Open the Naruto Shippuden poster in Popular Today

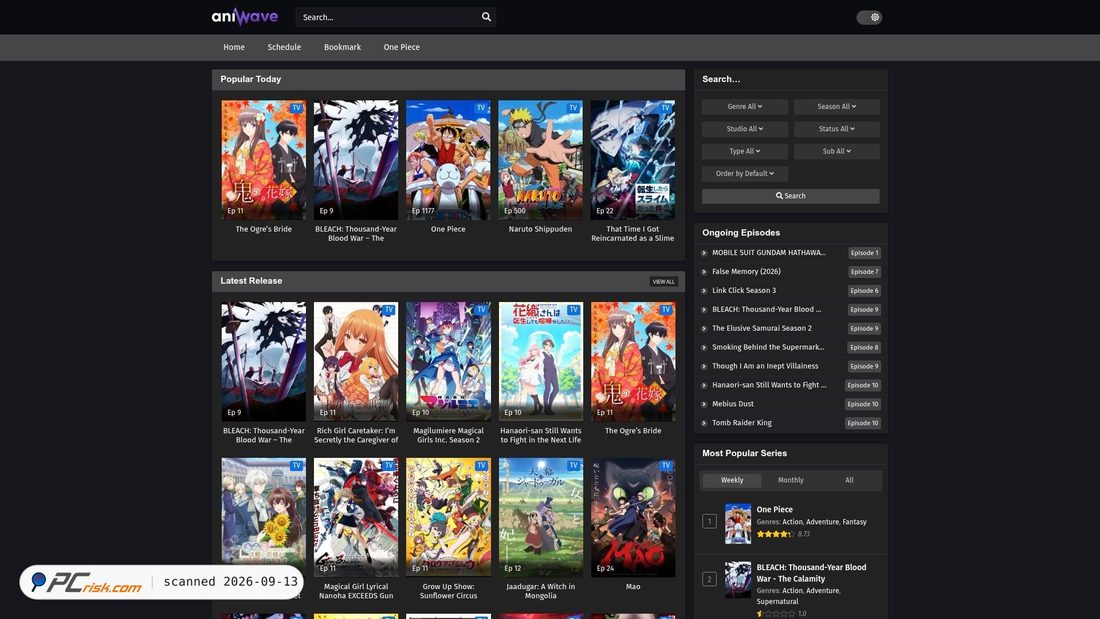pyautogui.click(x=540, y=159)
